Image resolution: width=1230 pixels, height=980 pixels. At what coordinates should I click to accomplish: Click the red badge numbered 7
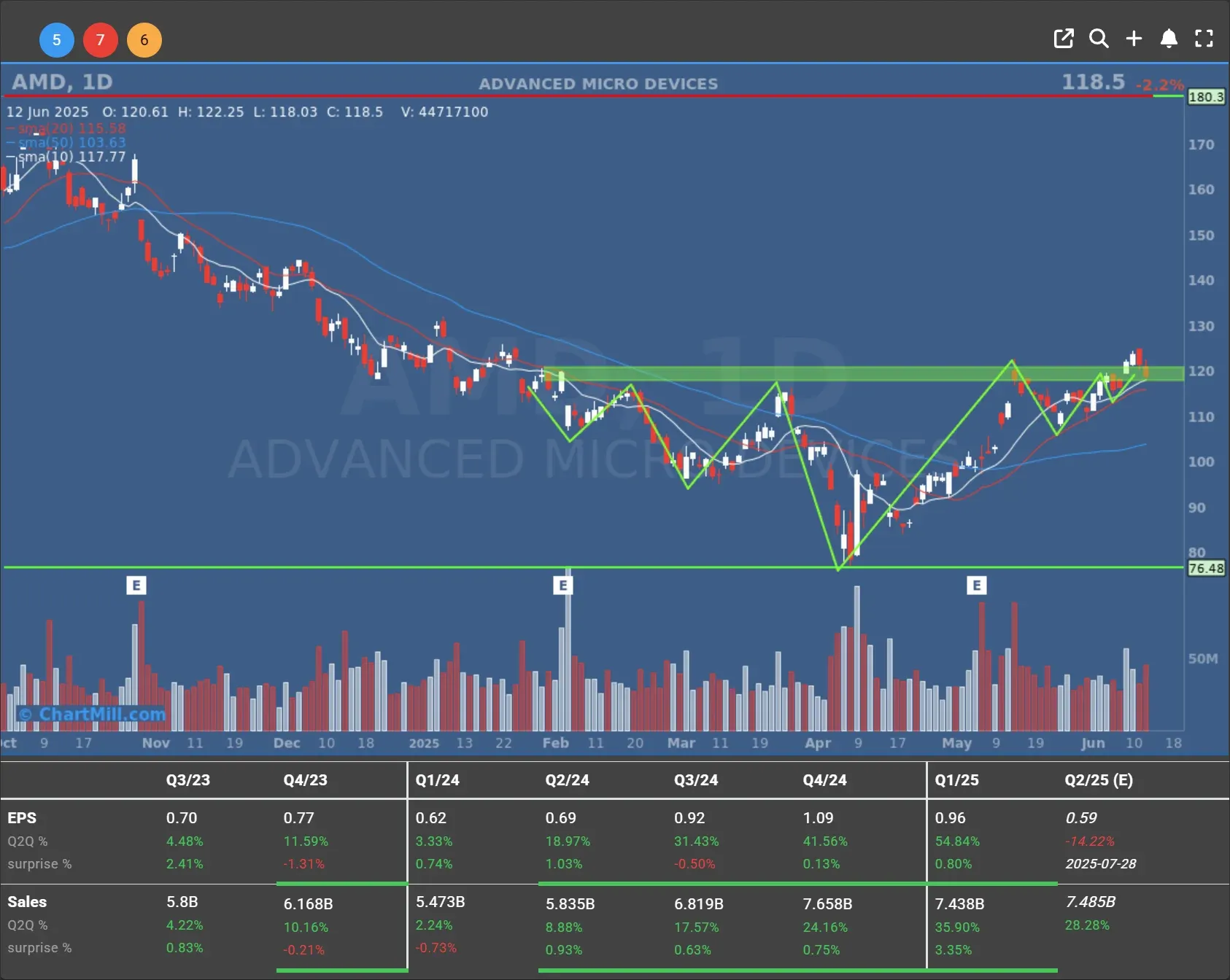101,40
